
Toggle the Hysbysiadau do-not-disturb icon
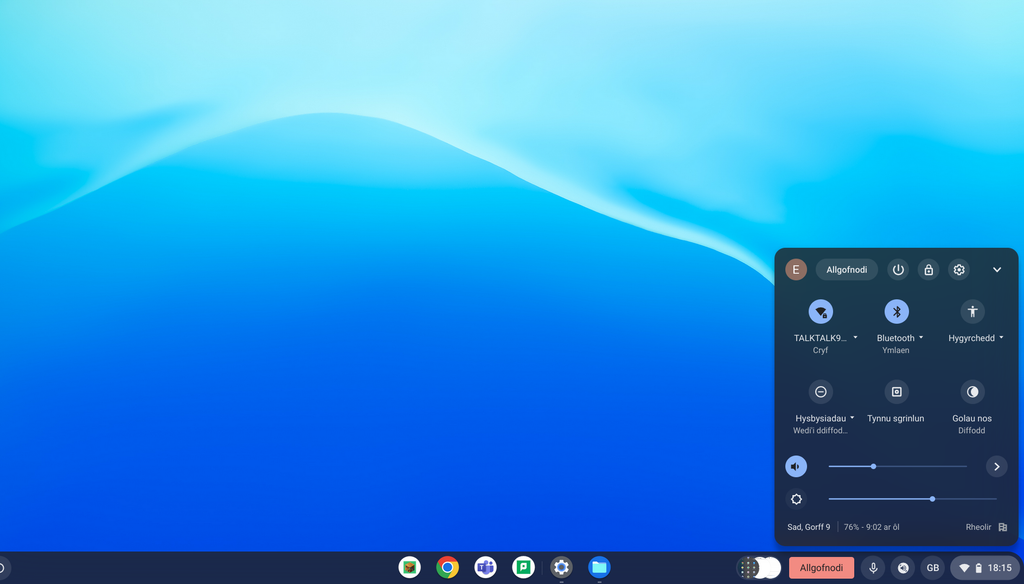pyautogui.click(x=820, y=391)
